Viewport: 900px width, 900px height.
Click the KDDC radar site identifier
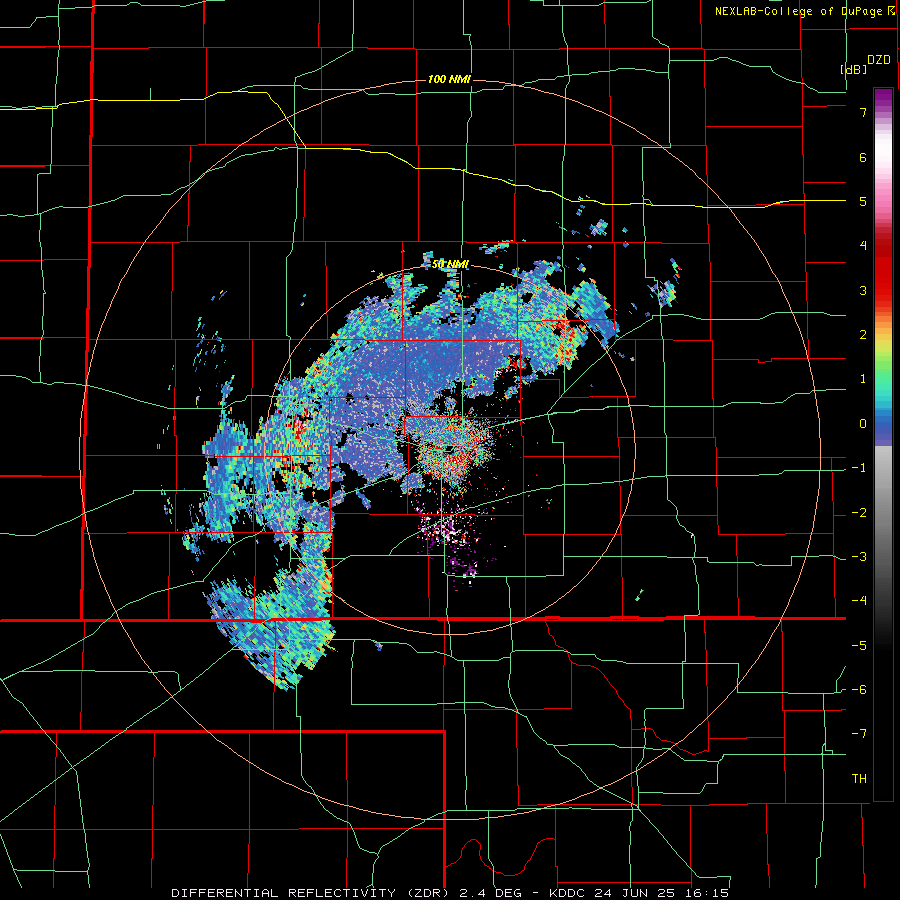[568, 893]
